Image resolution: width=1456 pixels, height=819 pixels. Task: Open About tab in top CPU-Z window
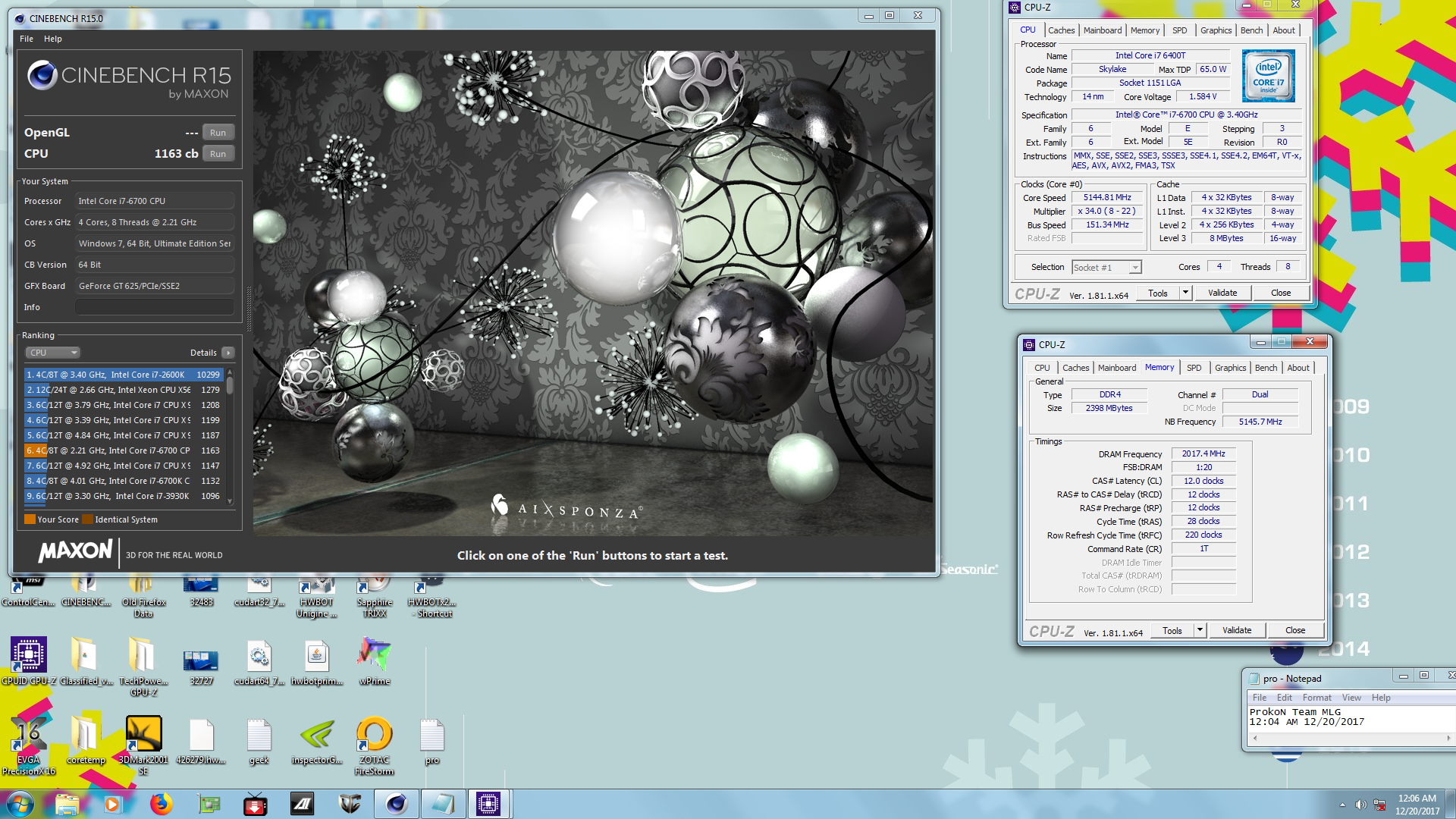point(1284,30)
